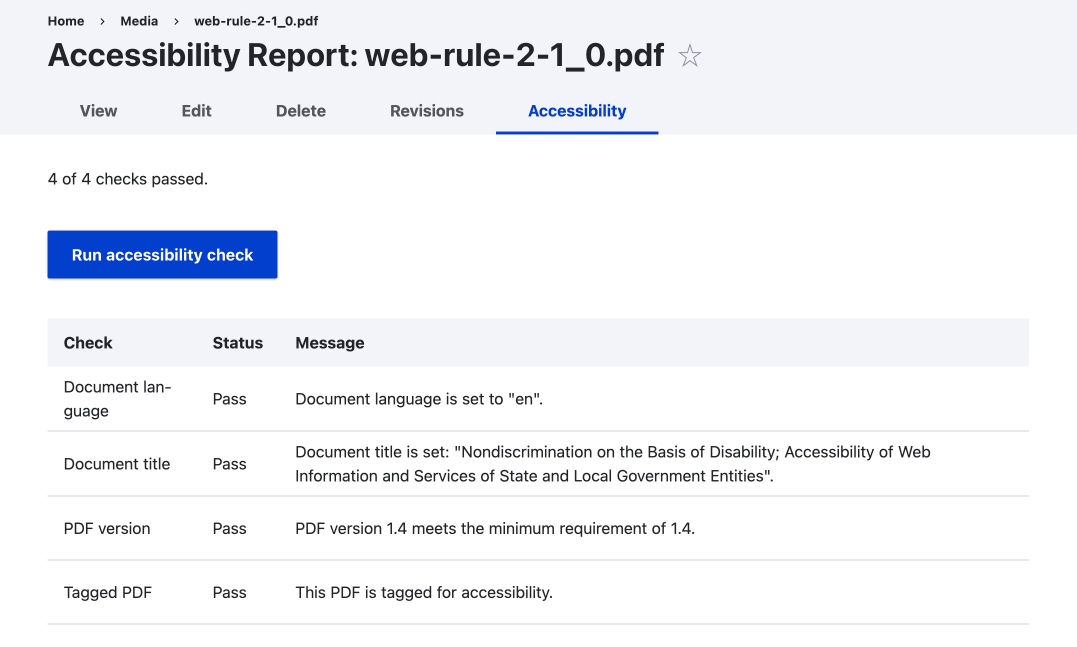
Task: Click the PDF version check cell
Action: tap(106, 529)
